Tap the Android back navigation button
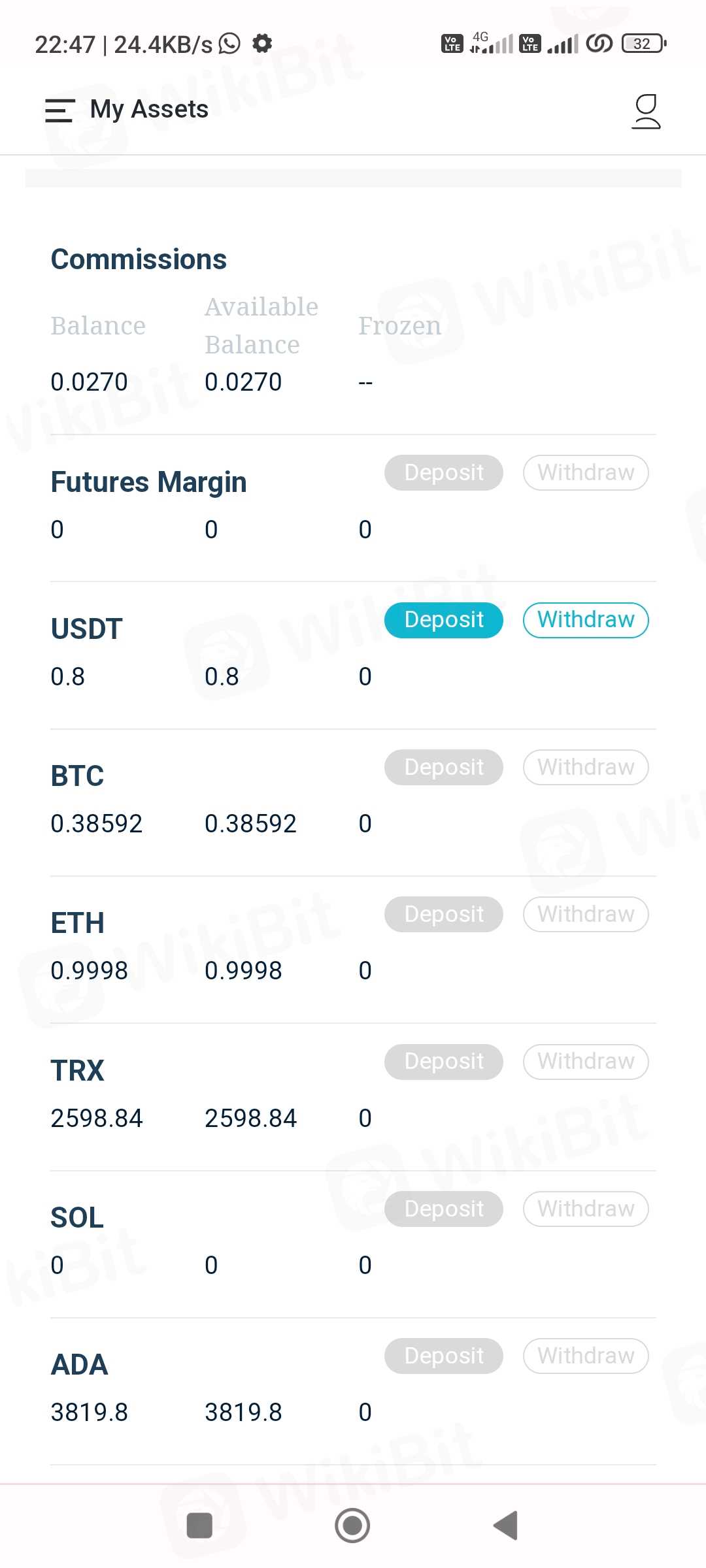 click(x=505, y=1526)
